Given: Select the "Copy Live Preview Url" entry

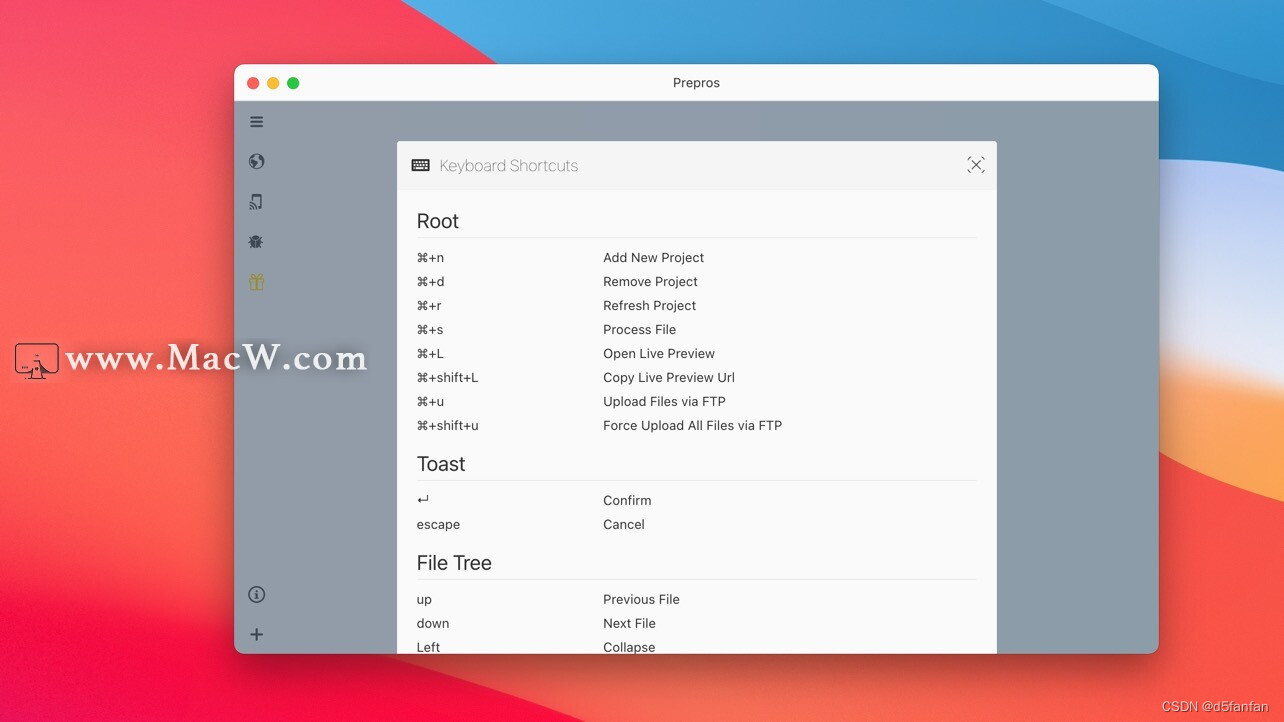Looking at the screenshot, I should click(668, 377).
